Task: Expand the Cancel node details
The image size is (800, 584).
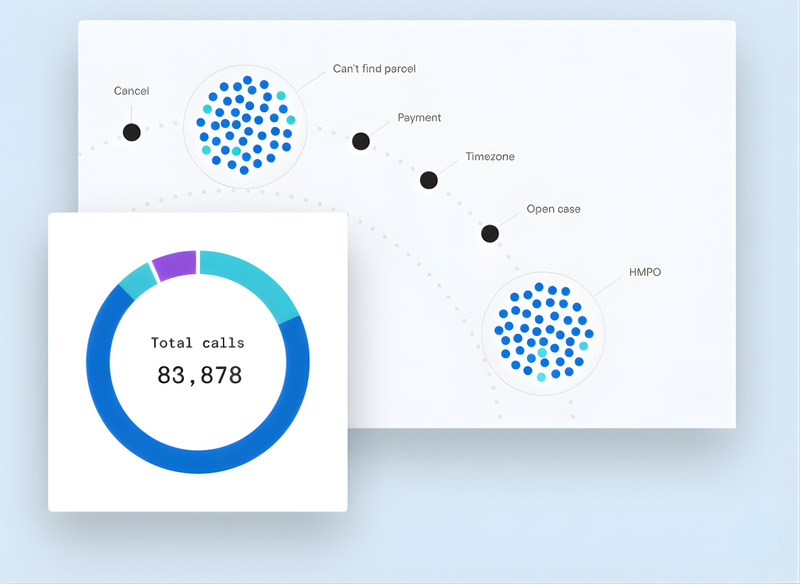Action: pyautogui.click(x=131, y=90)
